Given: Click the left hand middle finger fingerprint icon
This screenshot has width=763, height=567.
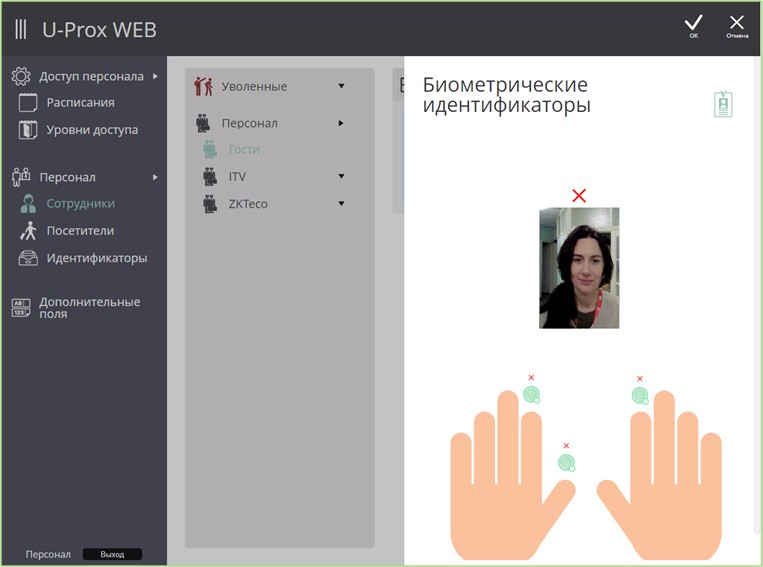Looking at the screenshot, I should click(x=531, y=395).
